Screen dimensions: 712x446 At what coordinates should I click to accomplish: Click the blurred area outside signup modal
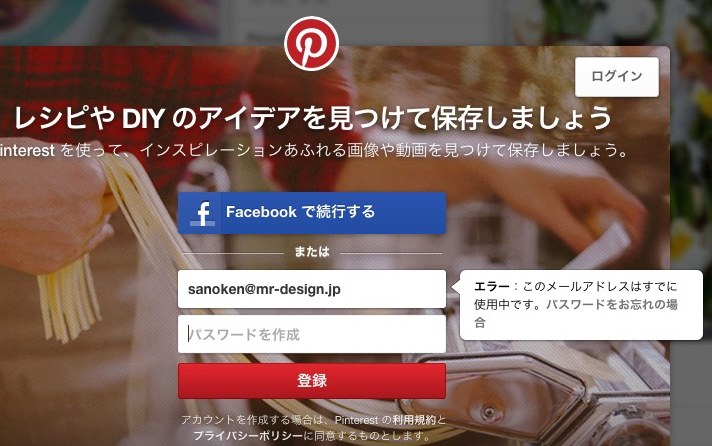click(x=691, y=136)
